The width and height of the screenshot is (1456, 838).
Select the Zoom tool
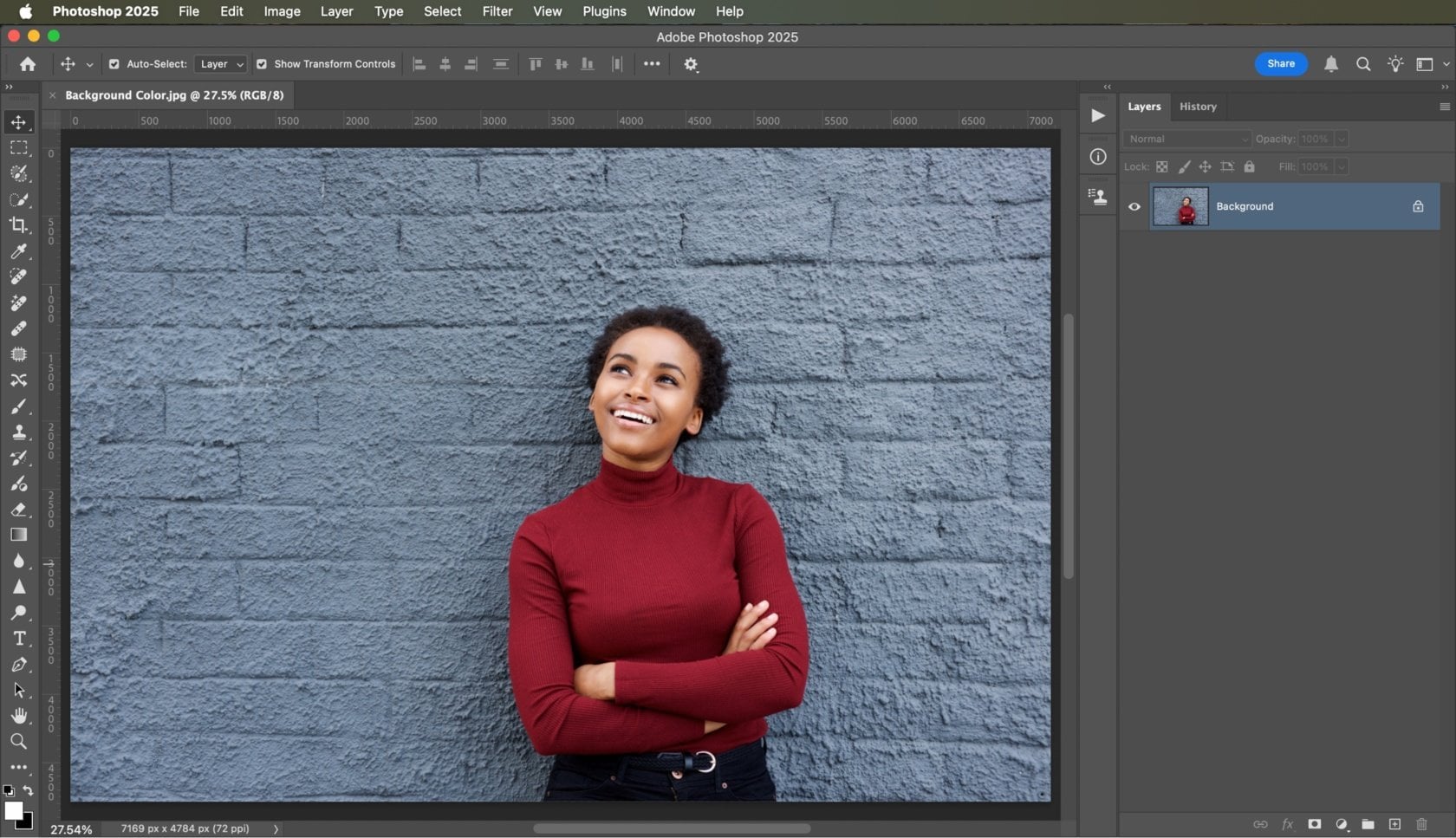(19, 742)
